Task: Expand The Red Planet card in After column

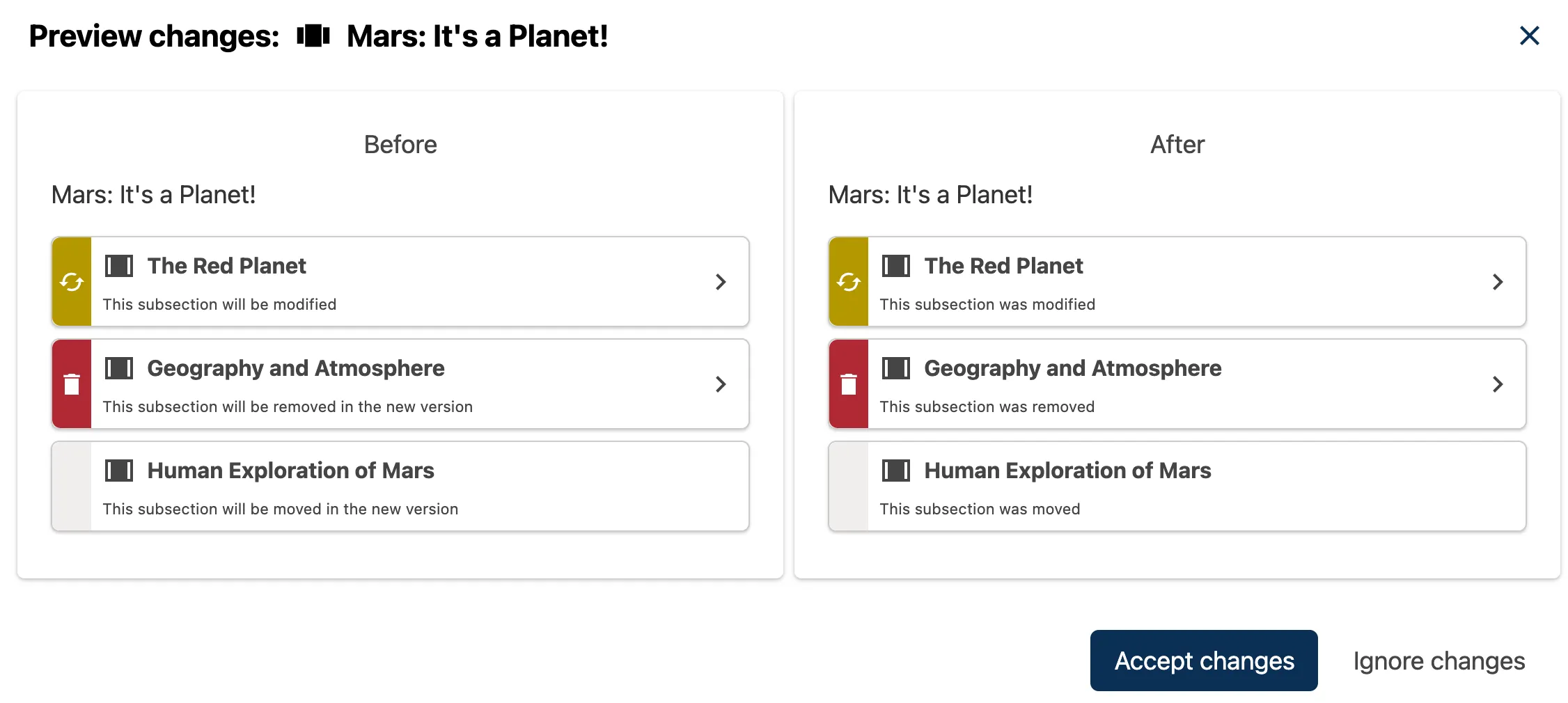Action: click(1498, 281)
